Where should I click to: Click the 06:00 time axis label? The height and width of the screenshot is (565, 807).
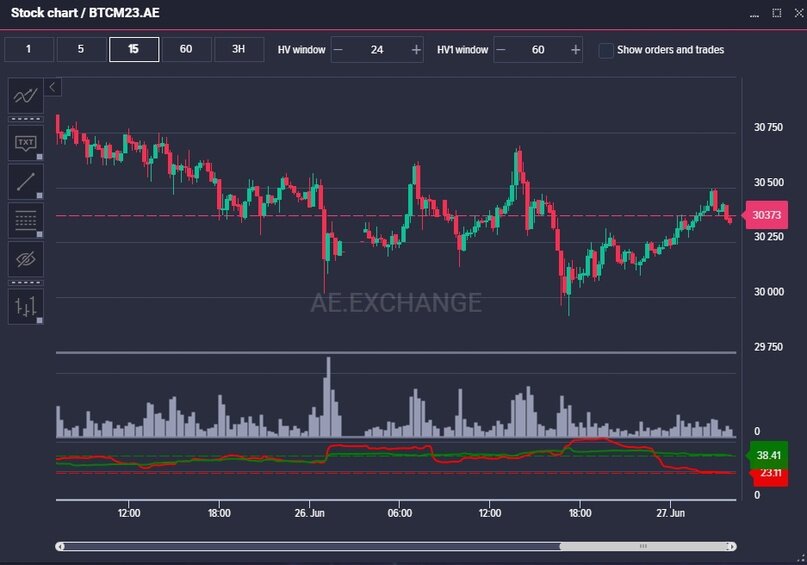tap(400, 513)
